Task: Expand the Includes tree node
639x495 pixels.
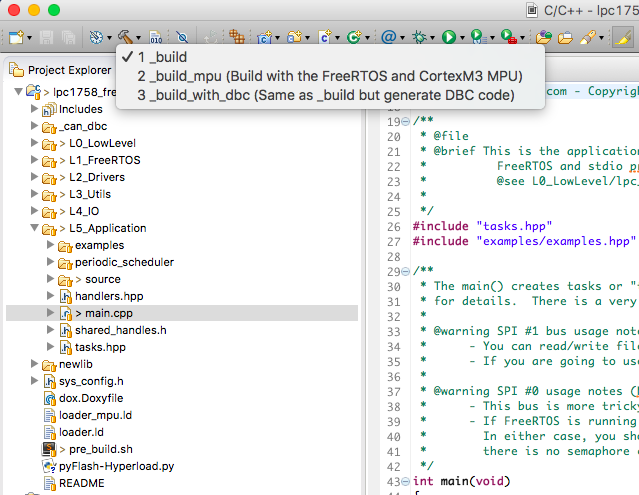Action: tap(34, 109)
